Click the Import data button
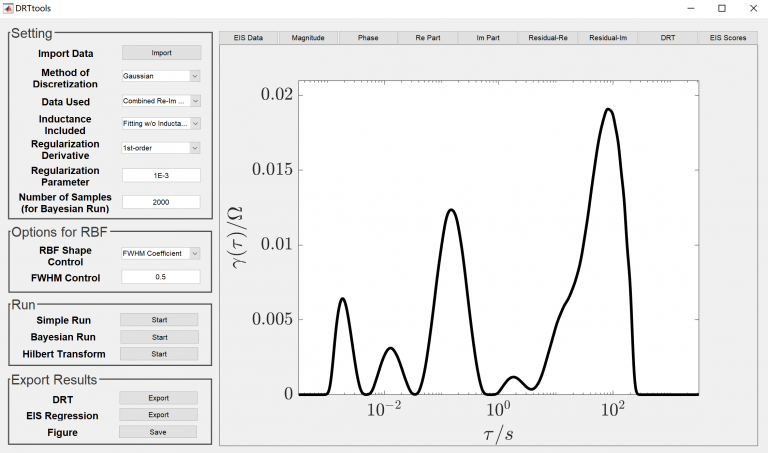 pos(161,53)
